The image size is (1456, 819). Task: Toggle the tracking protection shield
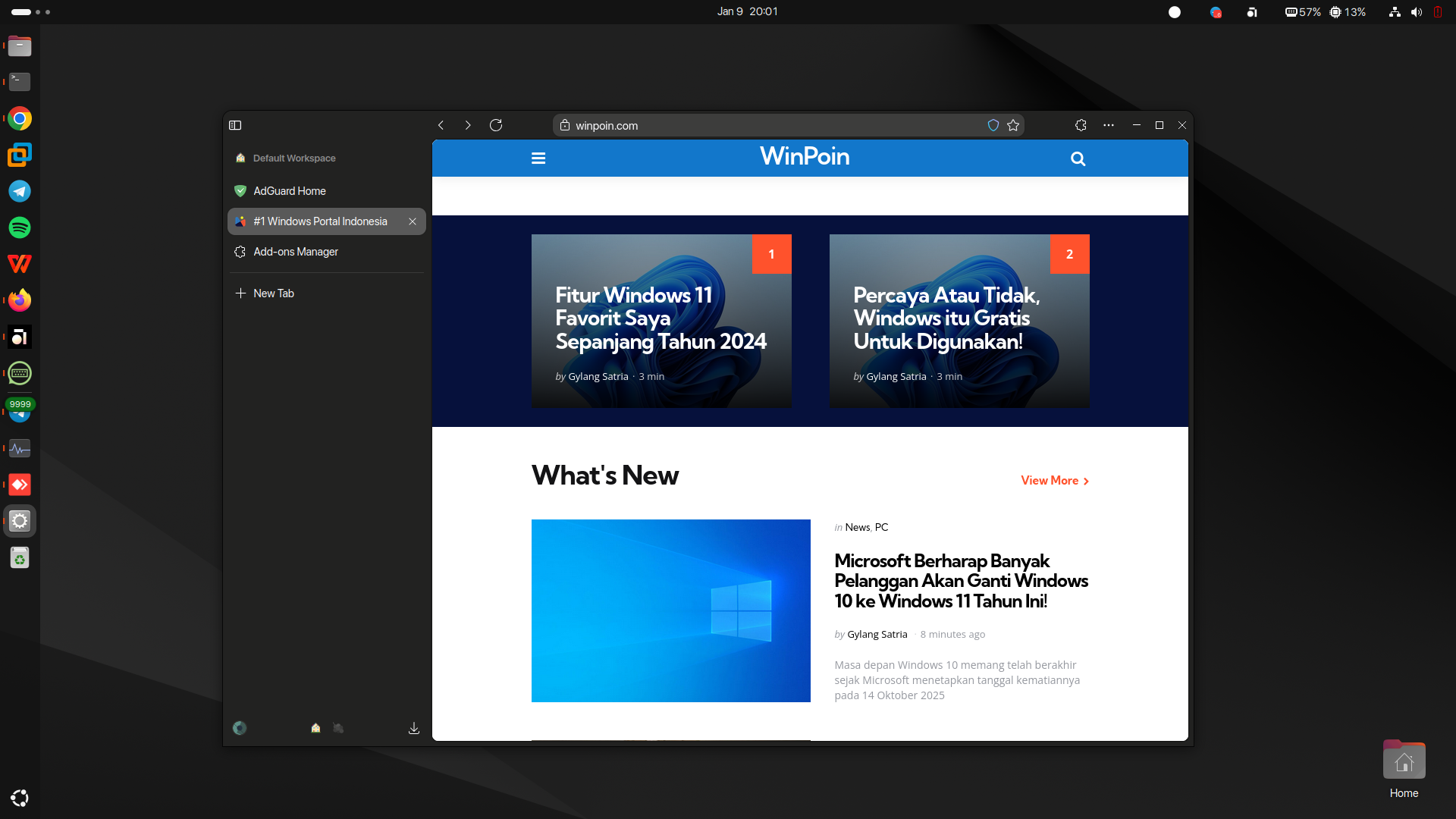tap(993, 125)
